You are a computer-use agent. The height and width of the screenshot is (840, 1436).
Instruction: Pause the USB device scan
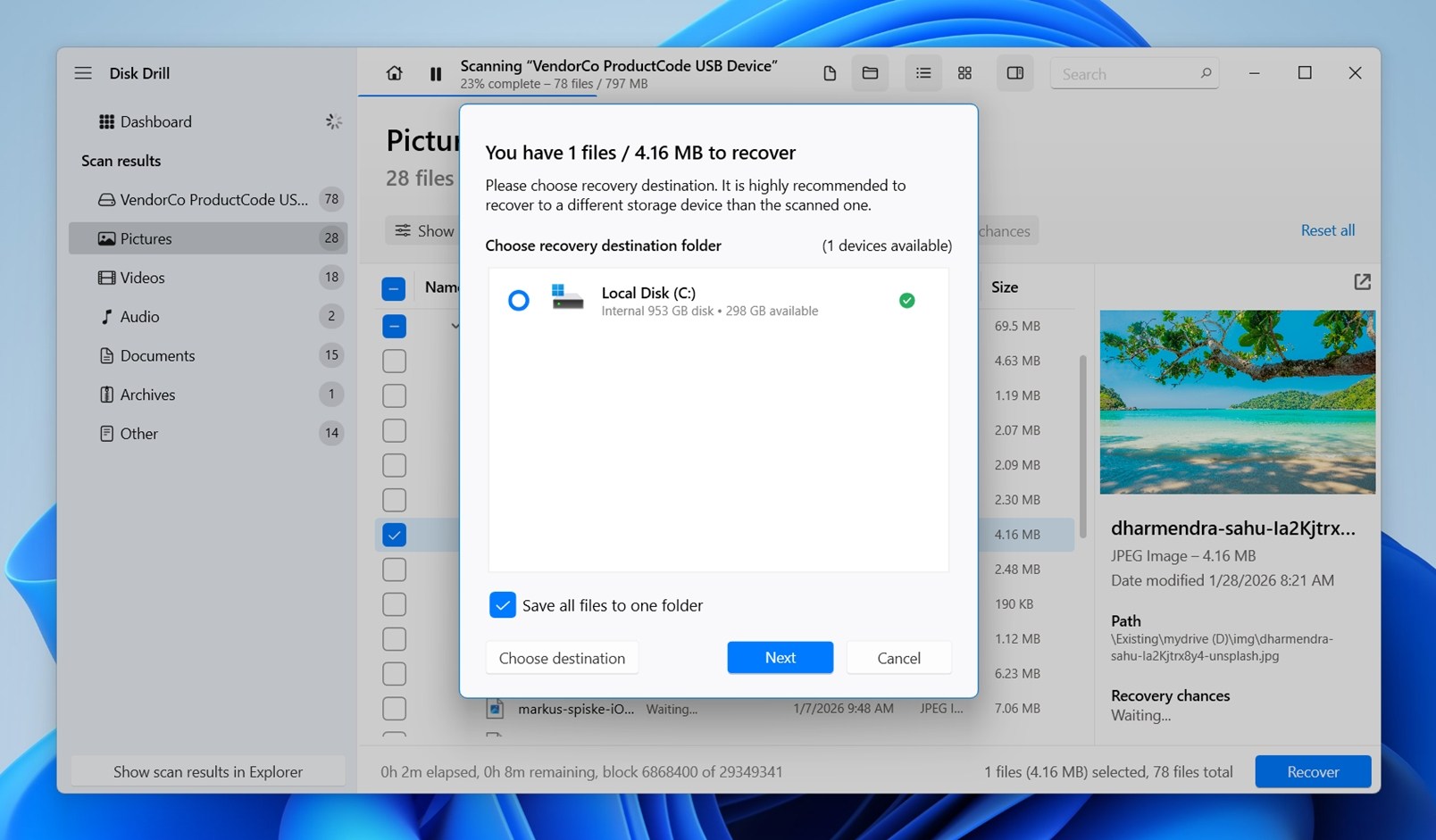[x=435, y=73]
